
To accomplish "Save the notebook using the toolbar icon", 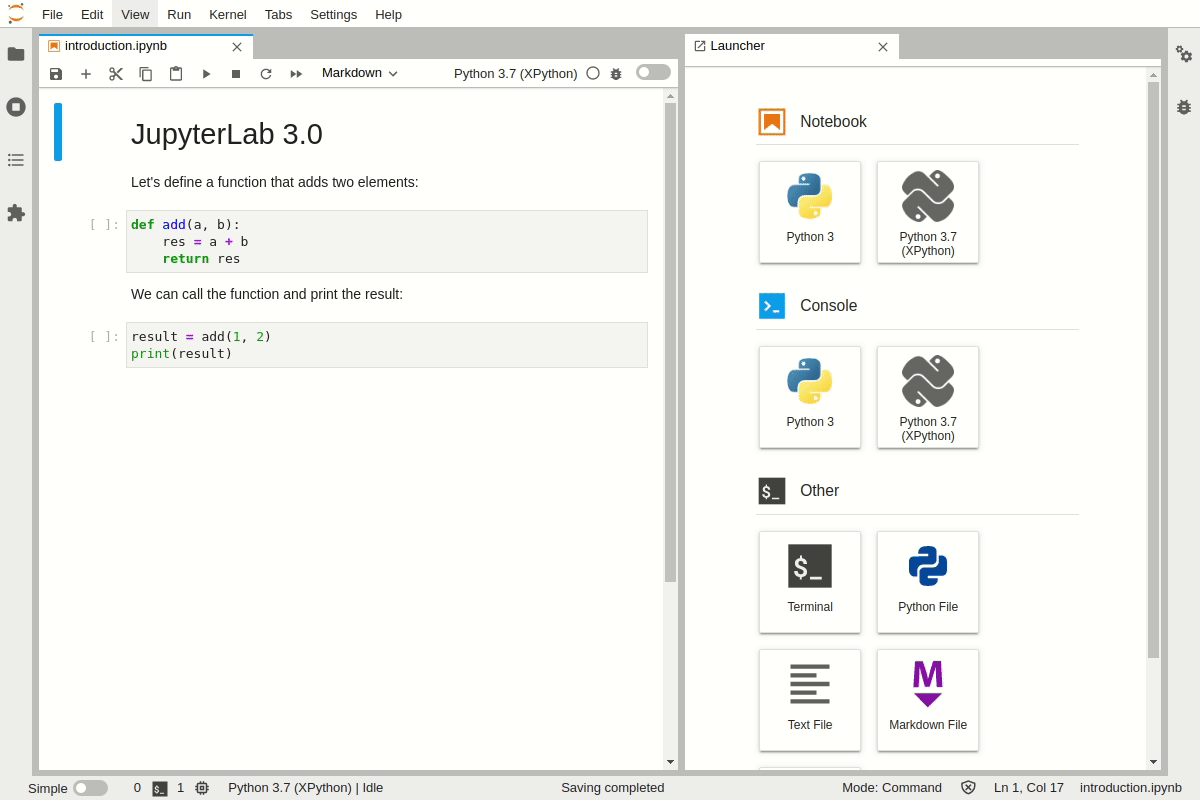I will [x=56, y=73].
